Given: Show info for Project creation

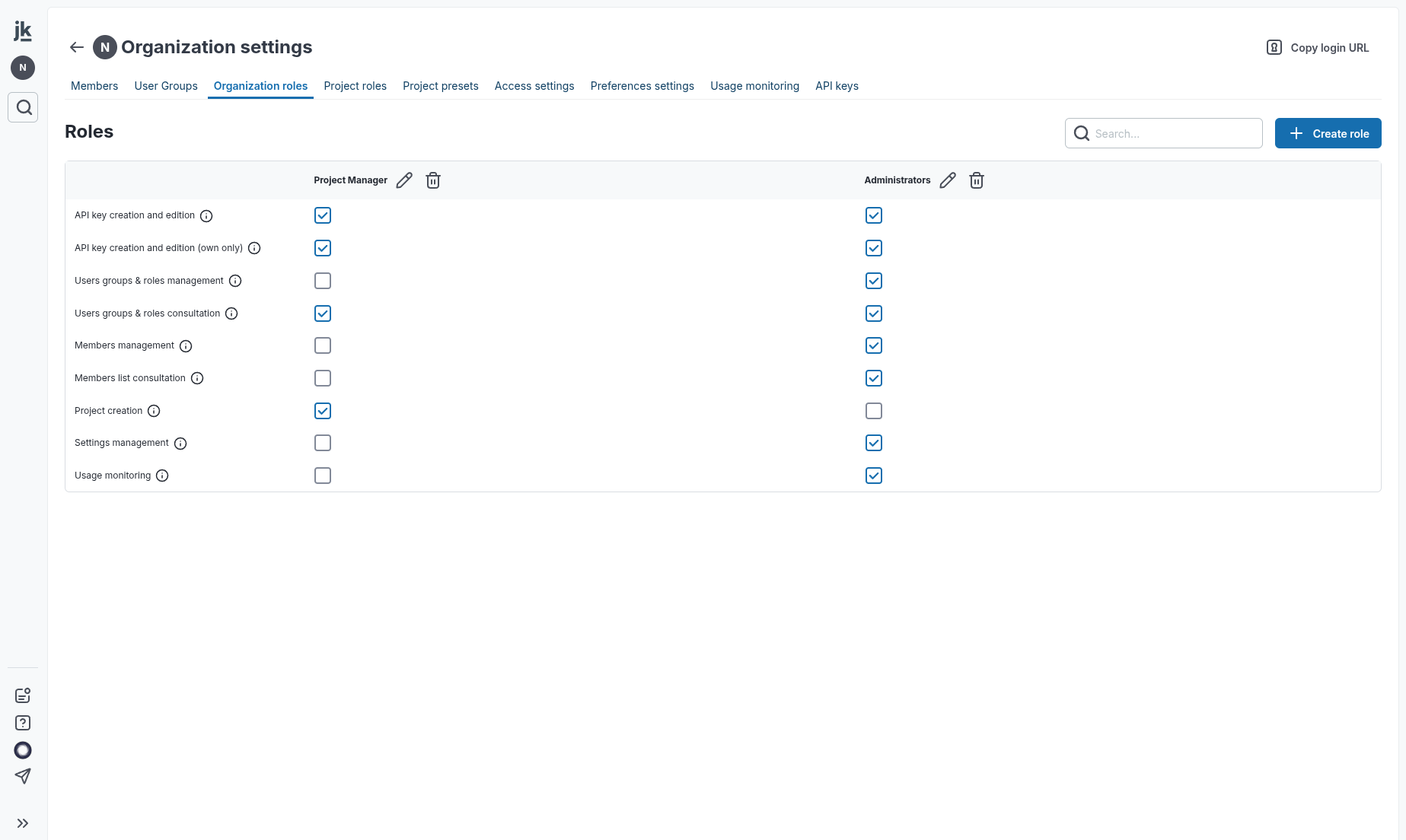Looking at the screenshot, I should pos(154,411).
